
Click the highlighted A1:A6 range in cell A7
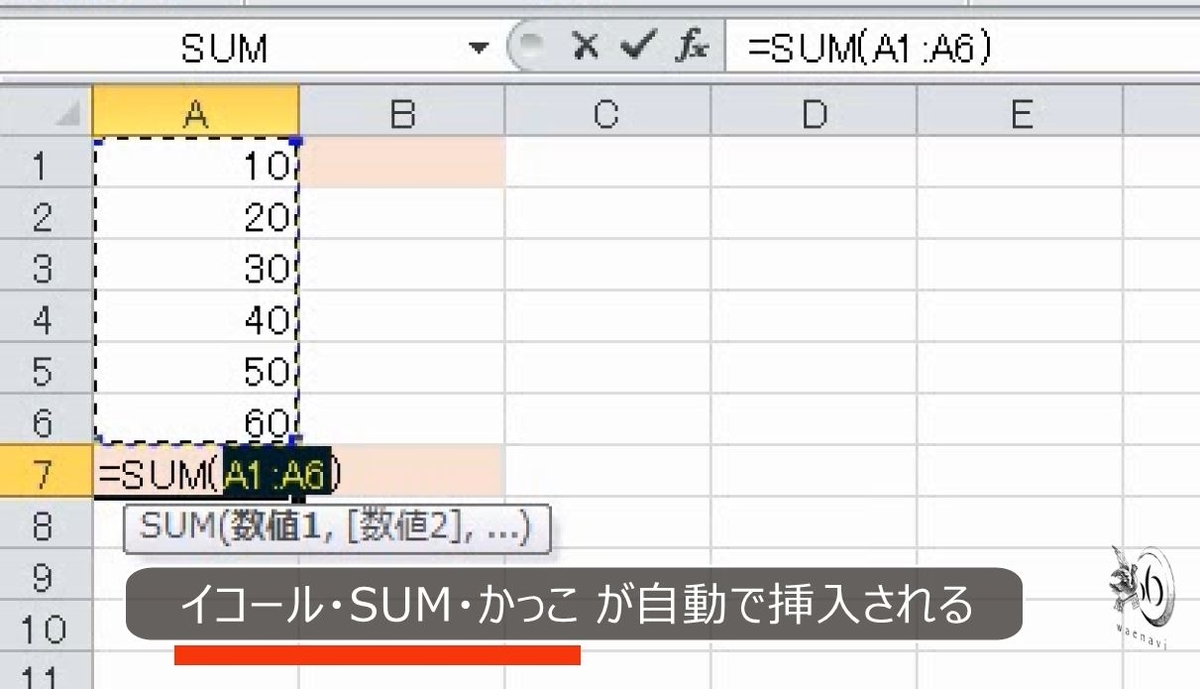click(275, 473)
